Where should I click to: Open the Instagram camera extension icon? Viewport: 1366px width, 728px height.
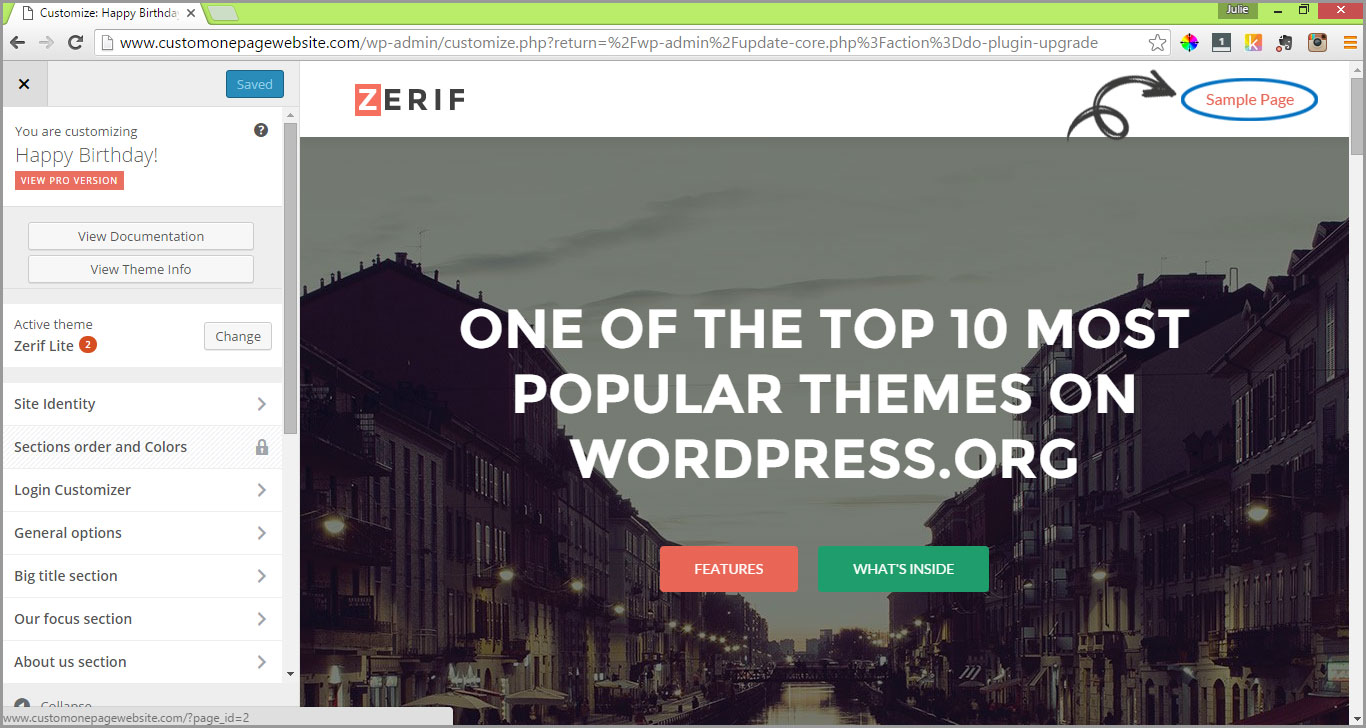(1318, 42)
